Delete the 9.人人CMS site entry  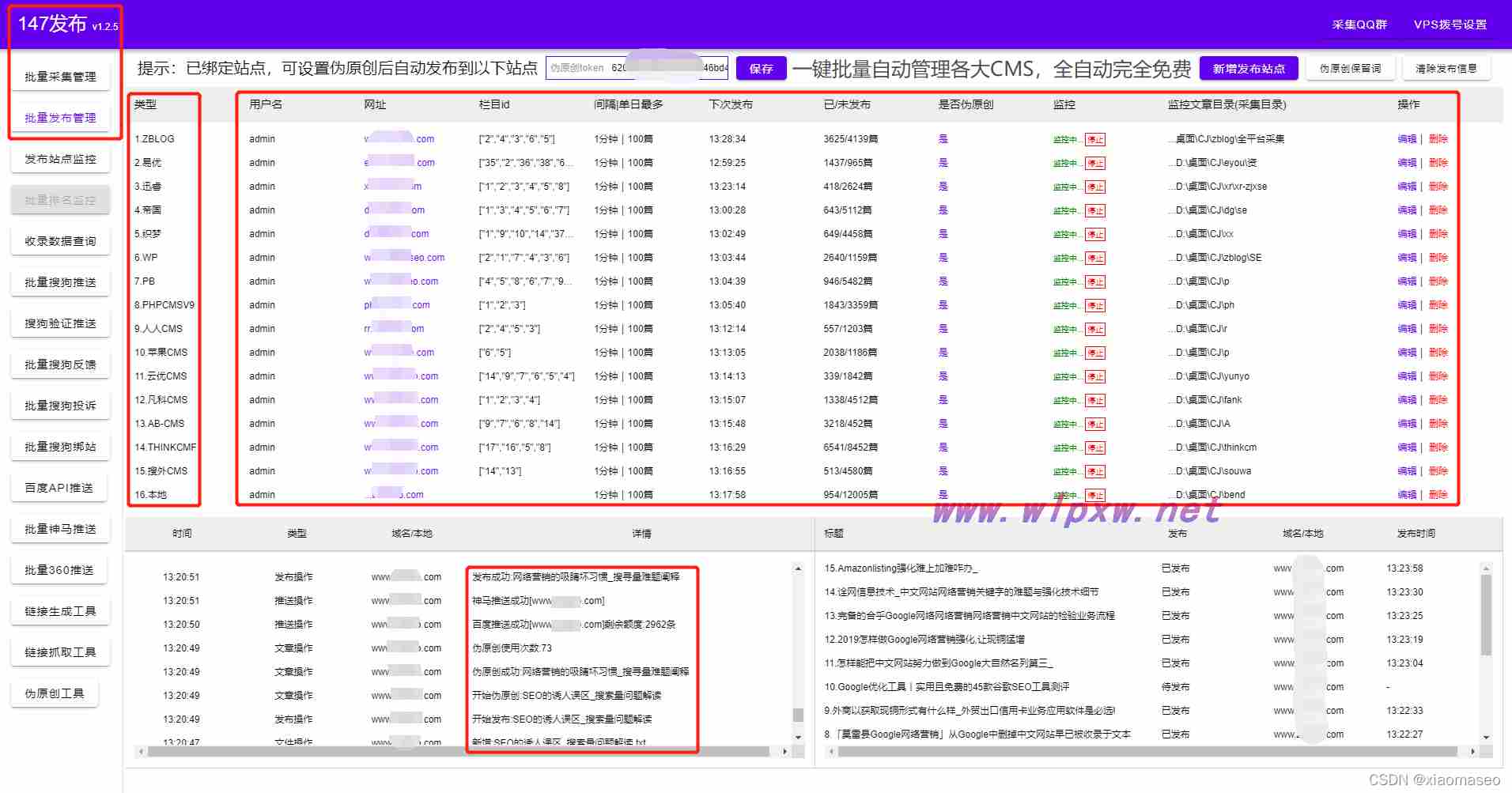tap(1438, 329)
